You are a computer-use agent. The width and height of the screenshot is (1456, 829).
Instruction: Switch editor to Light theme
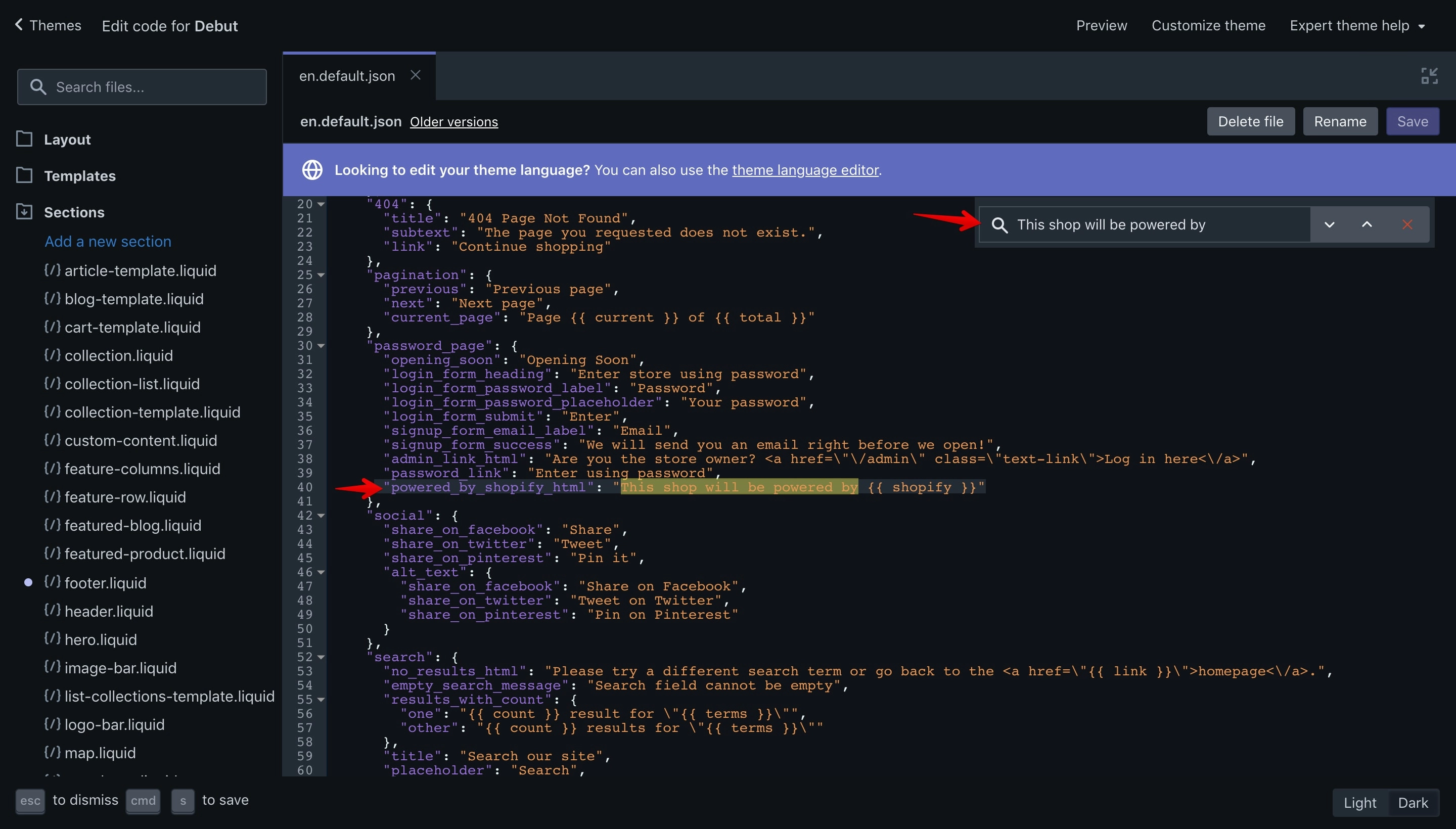pos(1360,803)
